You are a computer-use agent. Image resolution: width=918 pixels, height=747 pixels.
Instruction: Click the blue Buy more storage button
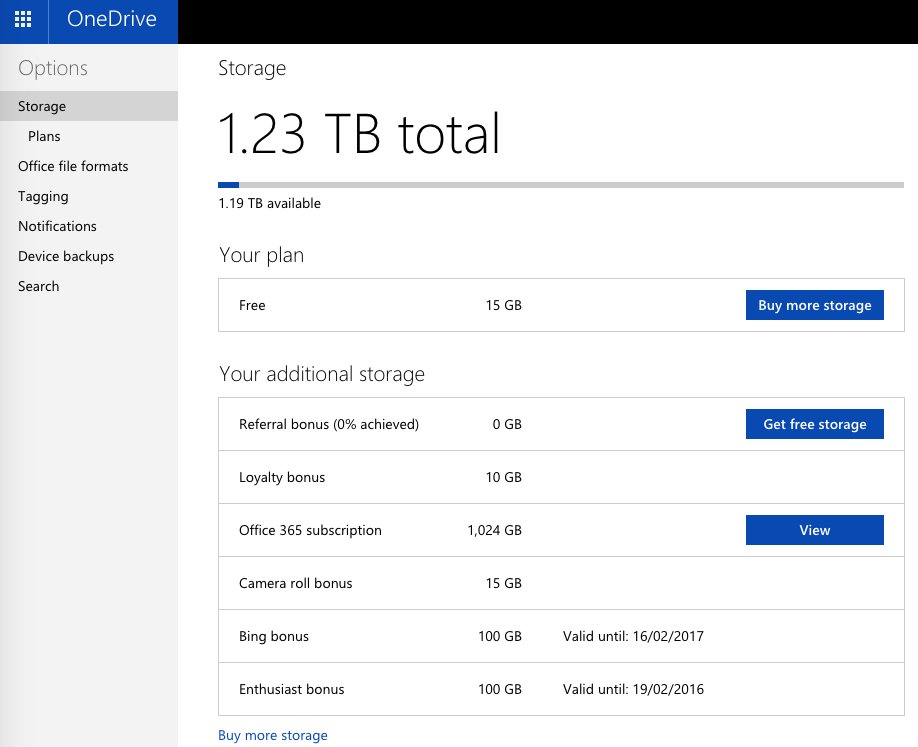(814, 305)
